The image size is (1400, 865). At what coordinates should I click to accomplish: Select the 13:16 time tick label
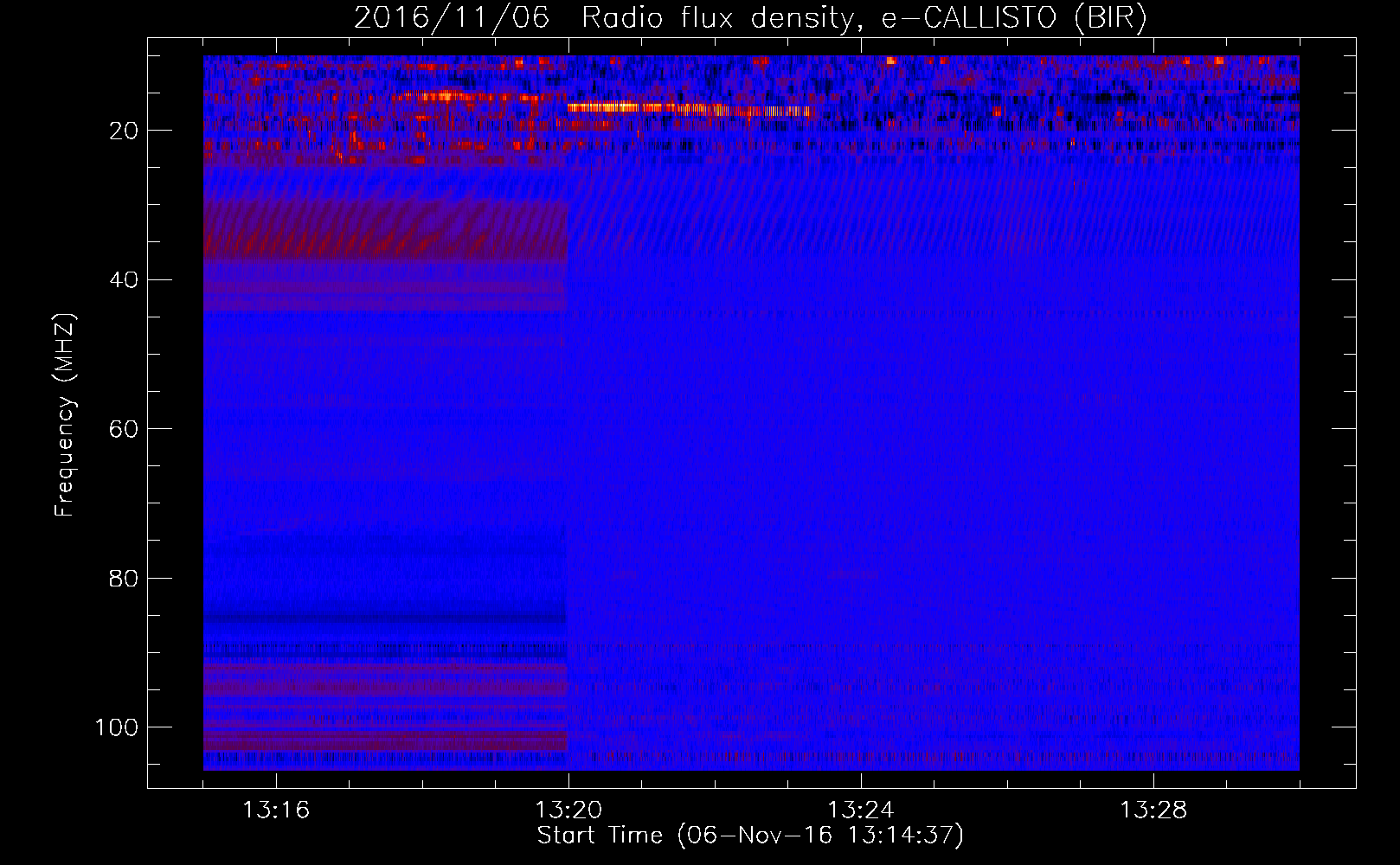point(276,811)
